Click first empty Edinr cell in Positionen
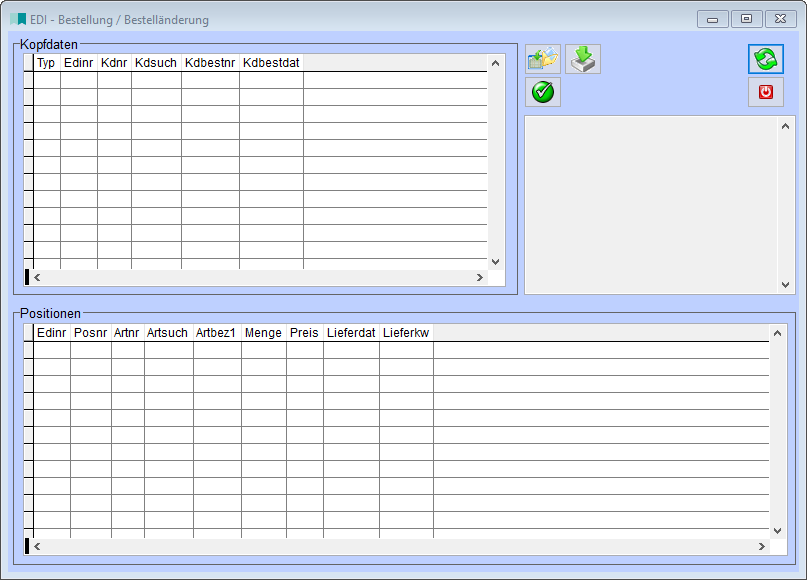This screenshot has height=580, width=807. (52, 350)
